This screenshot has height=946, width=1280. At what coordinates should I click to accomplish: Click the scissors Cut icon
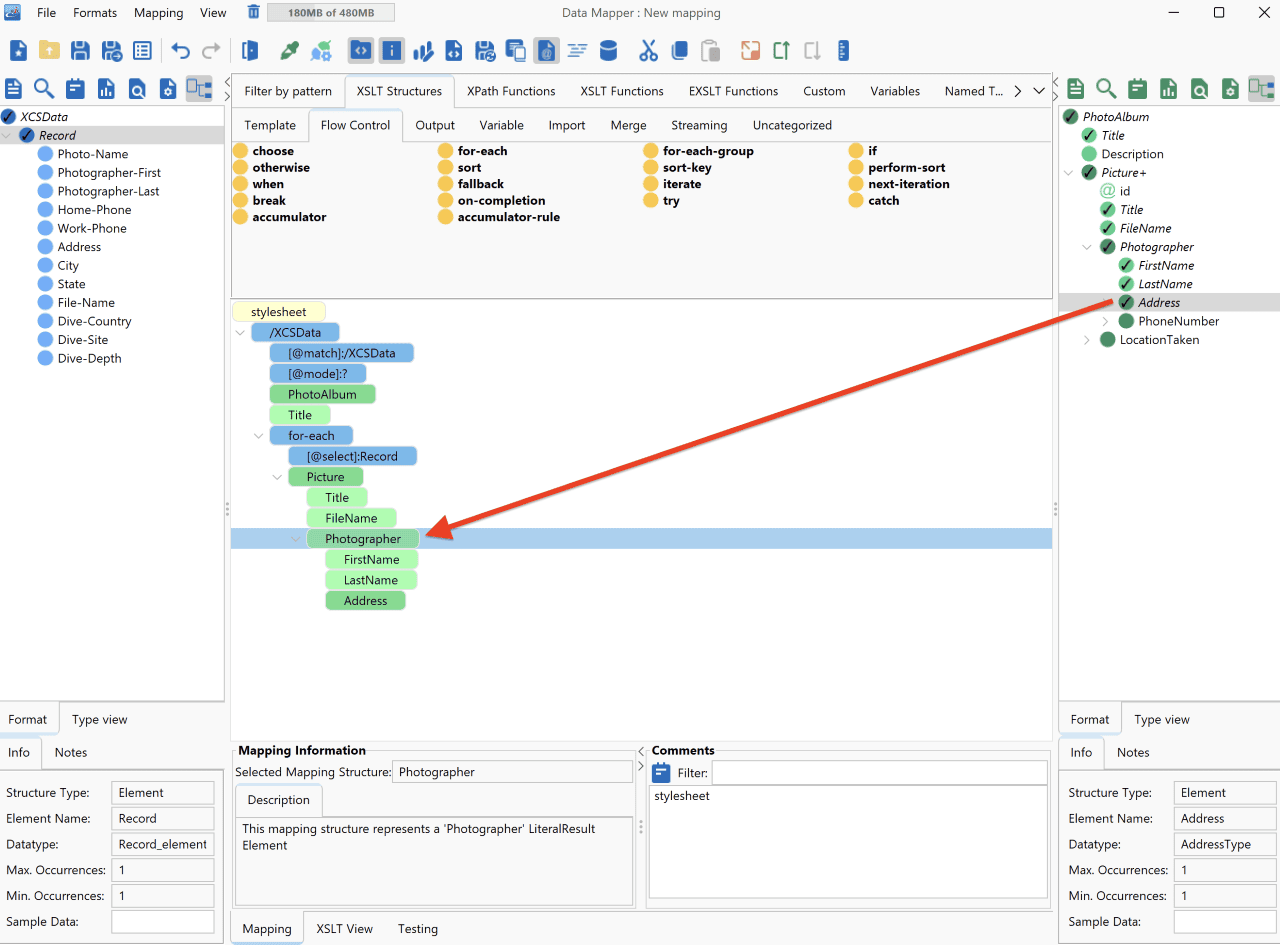(648, 51)
